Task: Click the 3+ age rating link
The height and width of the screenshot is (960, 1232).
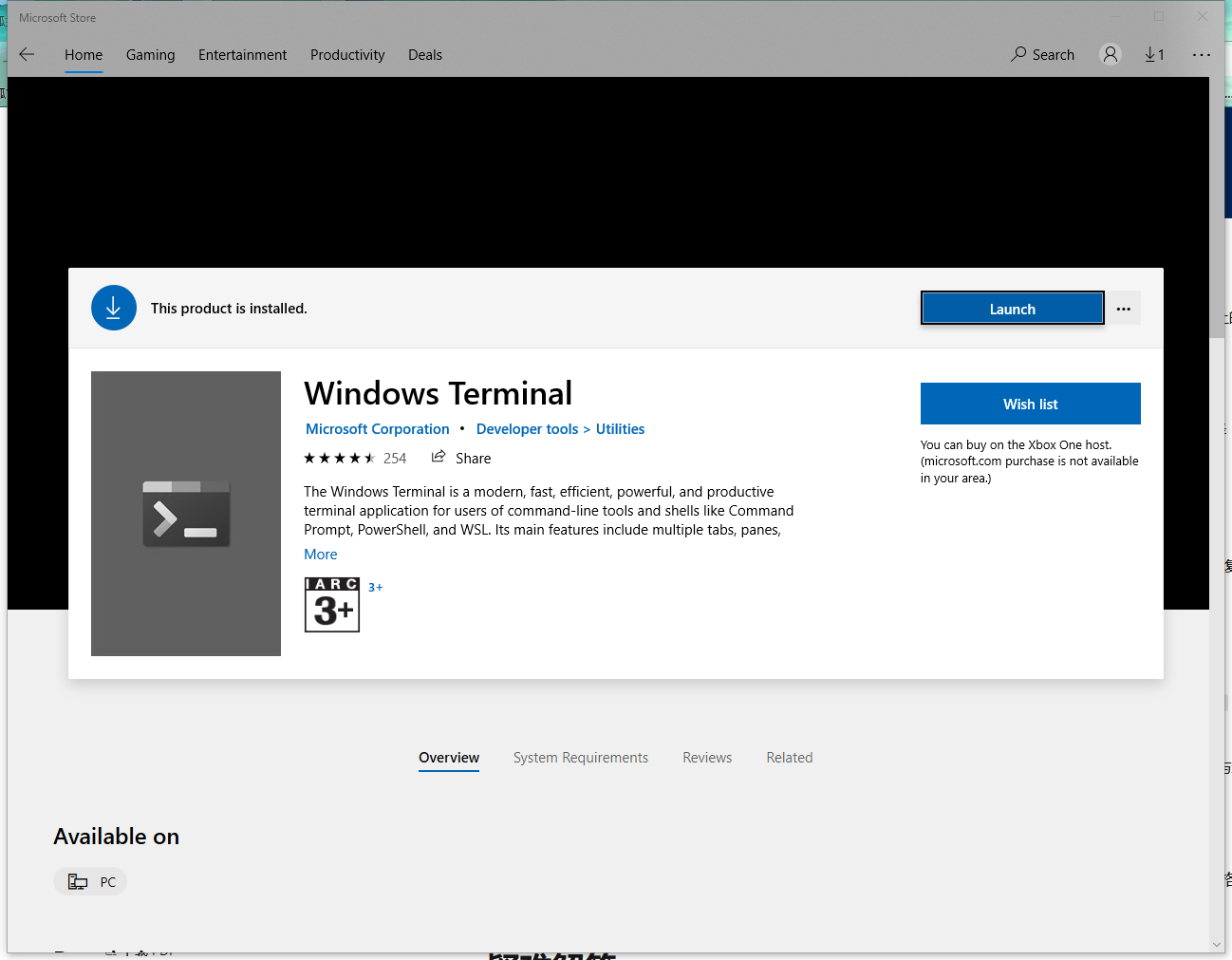Action: (376, 588)
